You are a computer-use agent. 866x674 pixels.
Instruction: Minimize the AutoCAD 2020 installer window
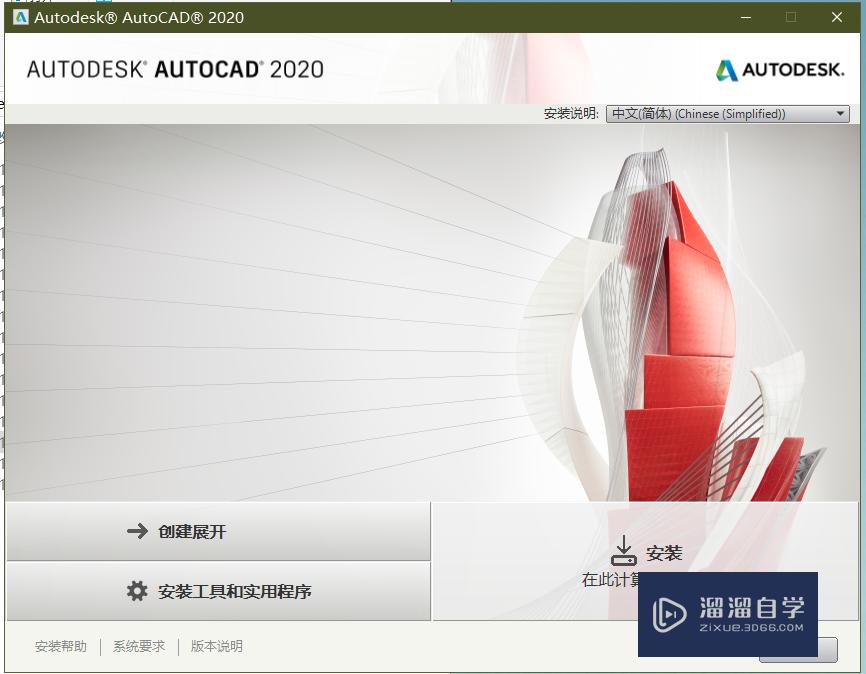pos(746,17)
